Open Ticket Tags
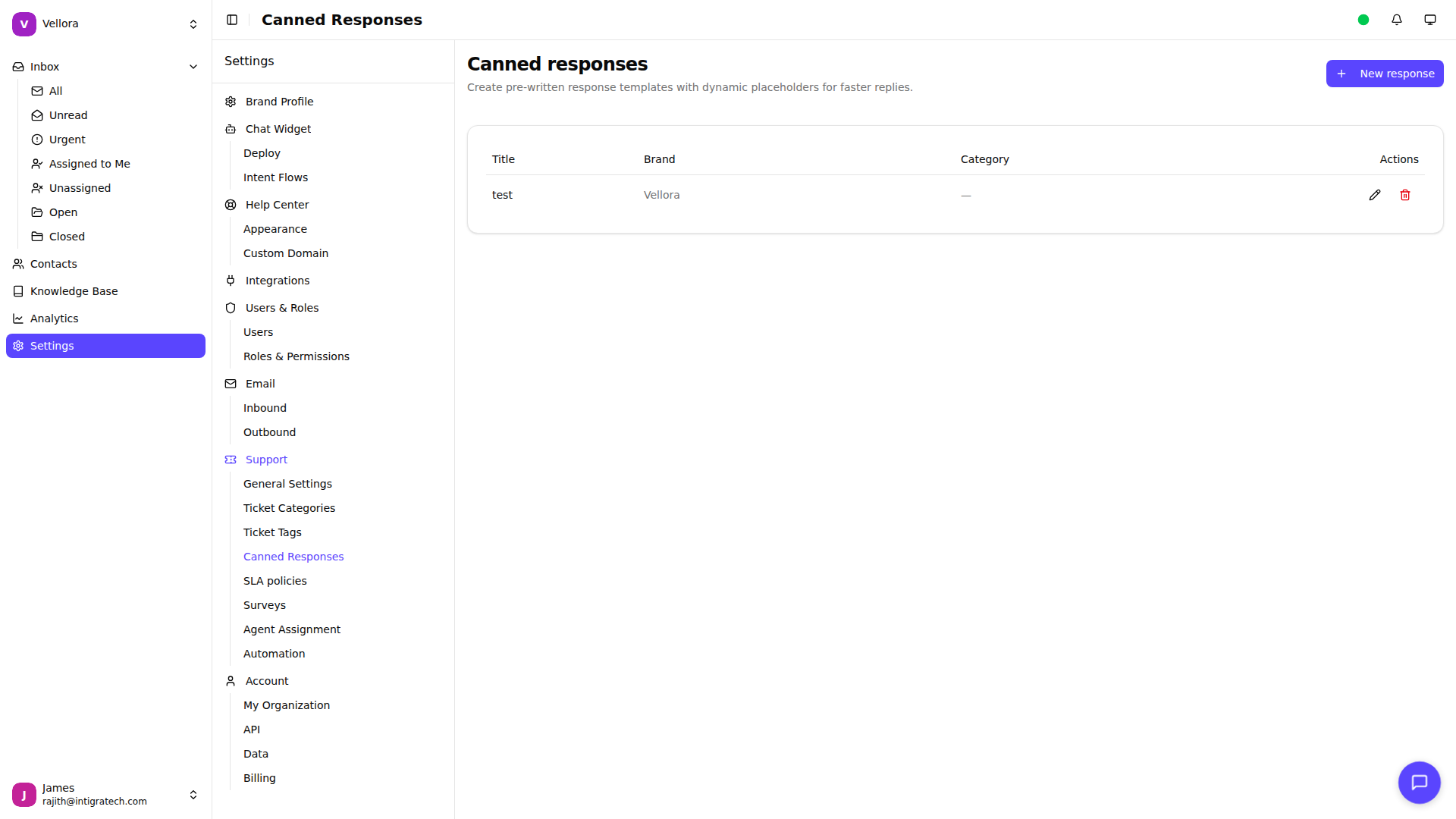1456x819 pixels. point(272,532)
